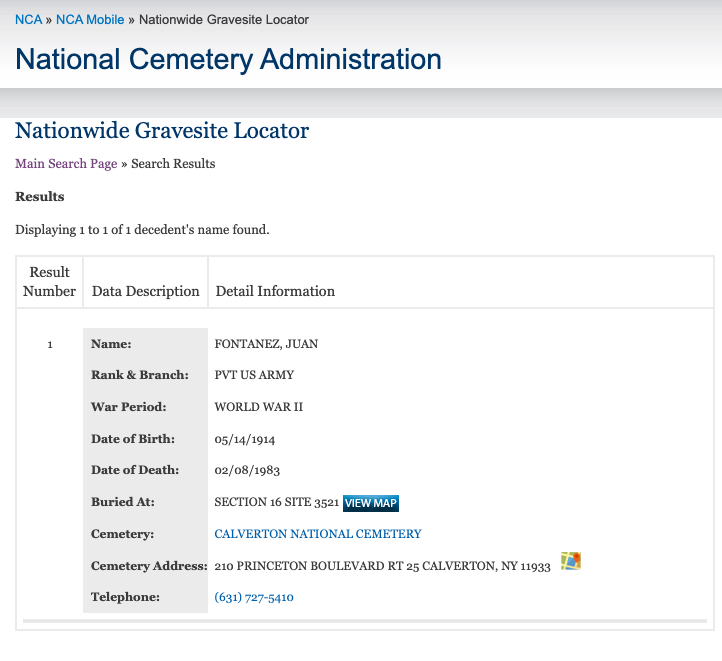Click the 210 Princeton Boulevard address text
The height and width of the screenshot is (661, 722).
point(383,566)
